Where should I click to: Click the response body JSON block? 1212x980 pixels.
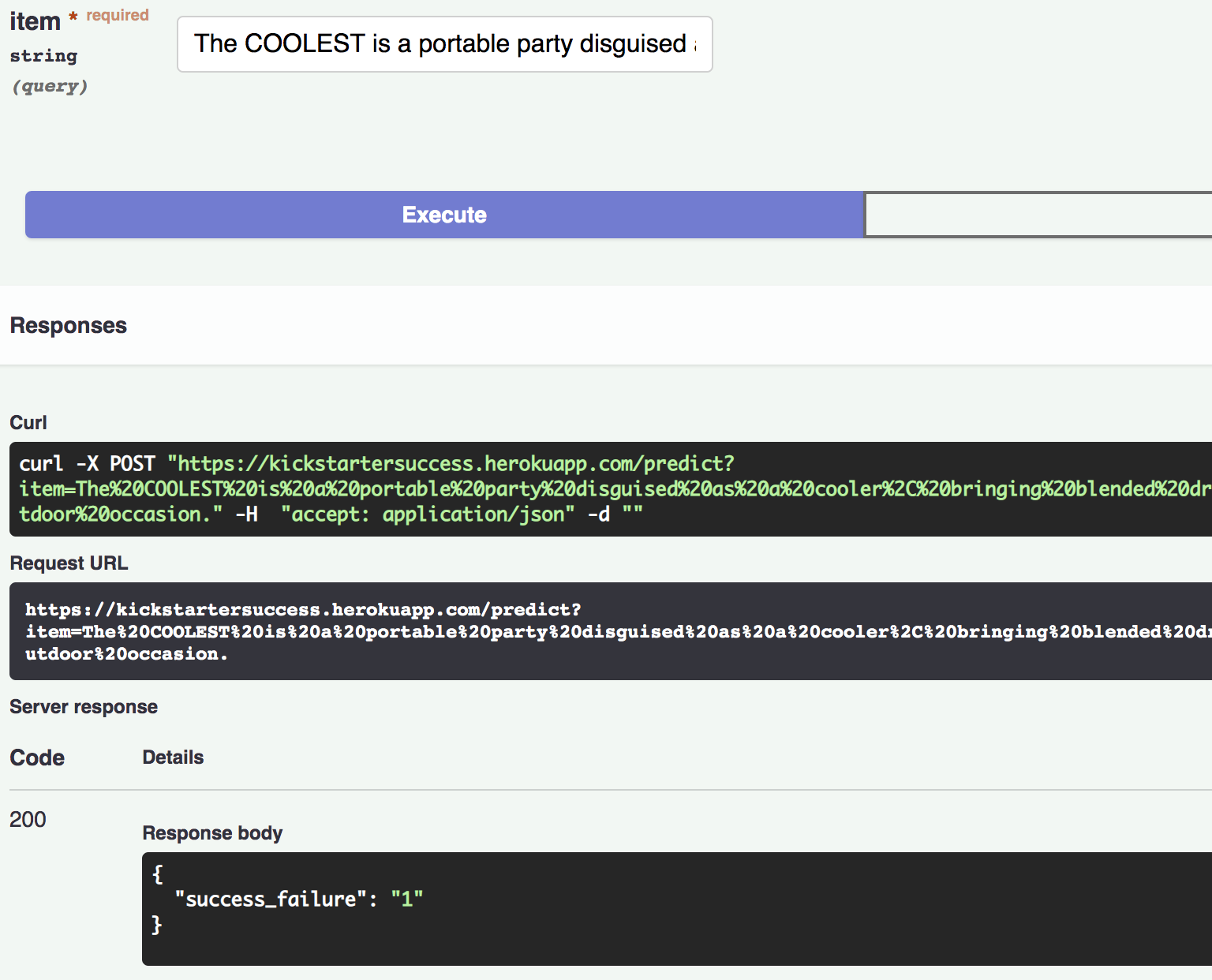click(x=677, y=908)
